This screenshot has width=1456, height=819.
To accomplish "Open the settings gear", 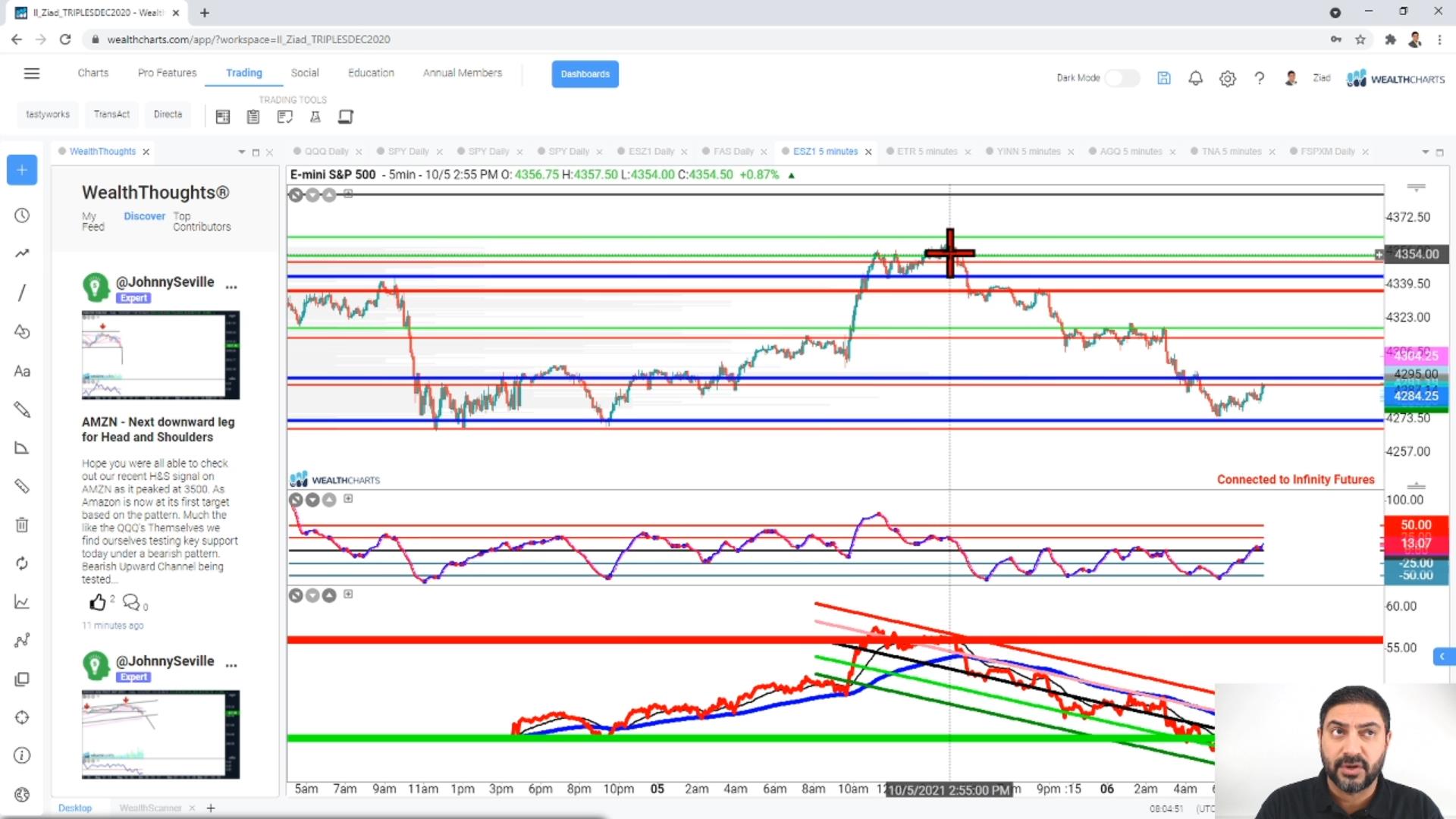I will 1228,78.
